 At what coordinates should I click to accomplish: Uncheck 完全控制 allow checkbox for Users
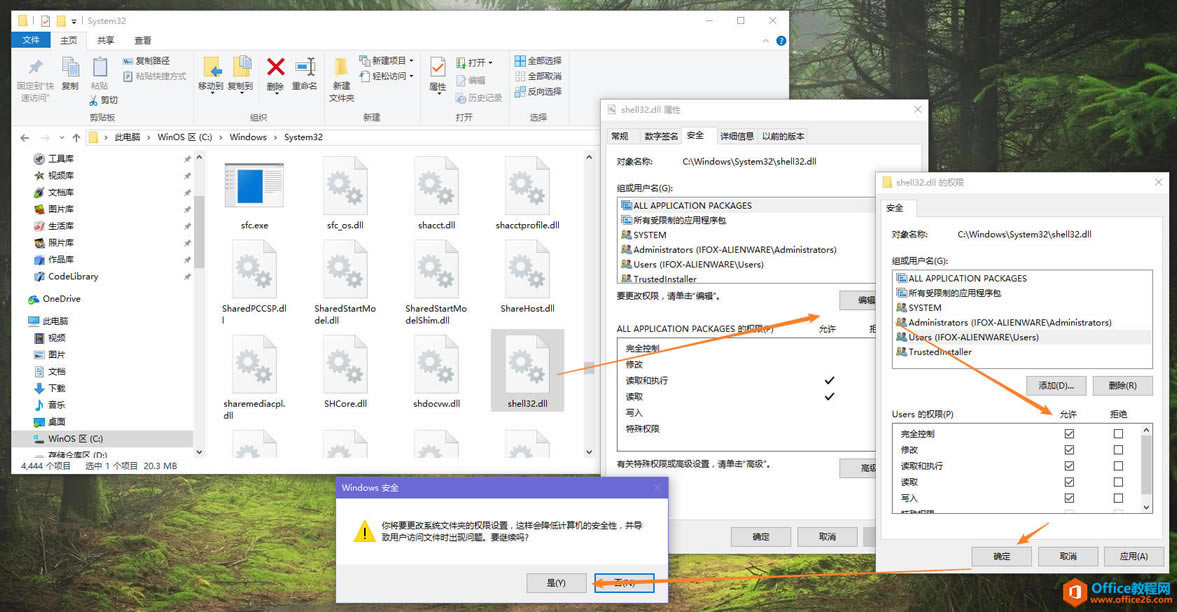1069,433
